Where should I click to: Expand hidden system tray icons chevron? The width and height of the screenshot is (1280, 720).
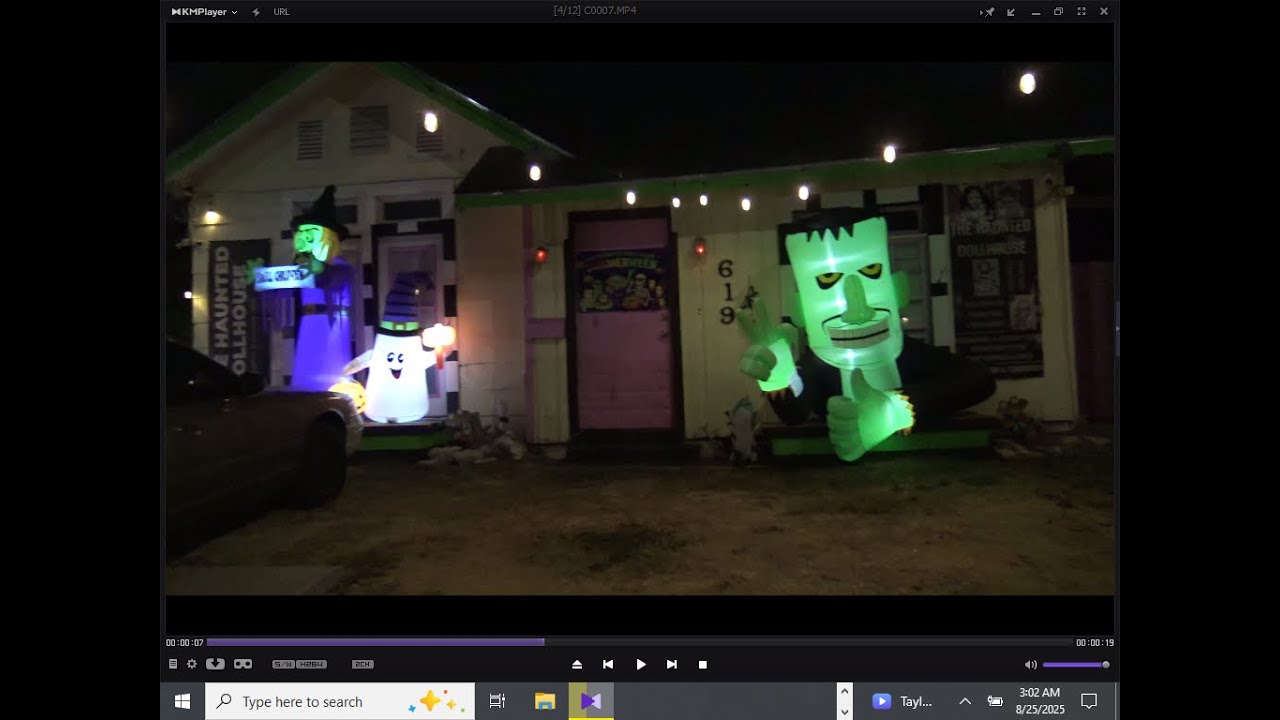(965, 701)
